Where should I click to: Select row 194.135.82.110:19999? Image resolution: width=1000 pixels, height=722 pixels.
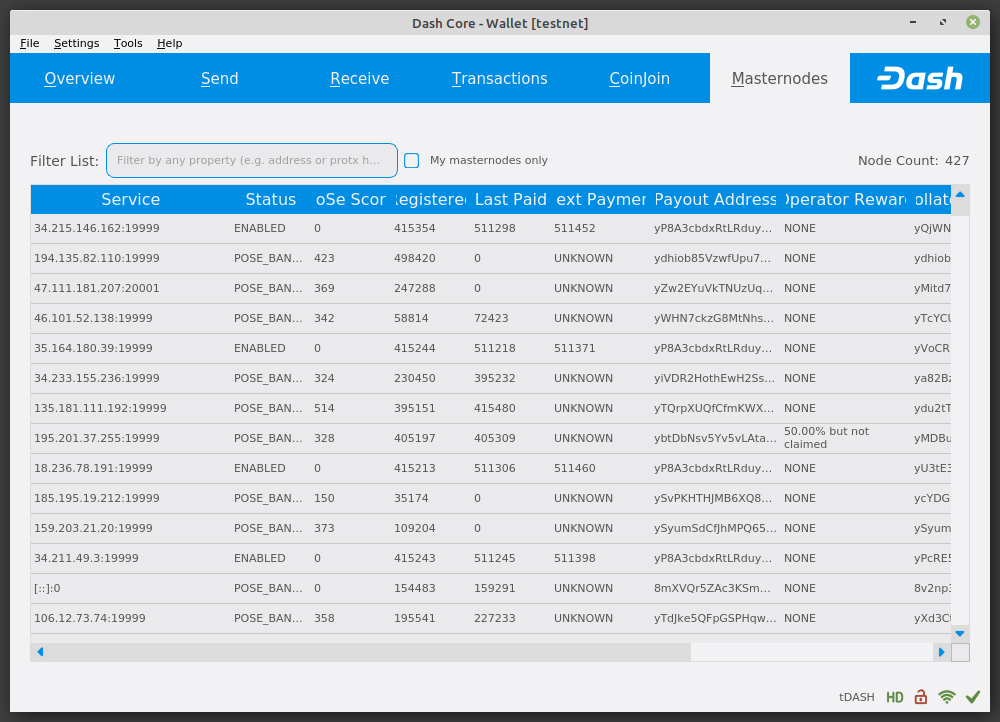point(490,258)
